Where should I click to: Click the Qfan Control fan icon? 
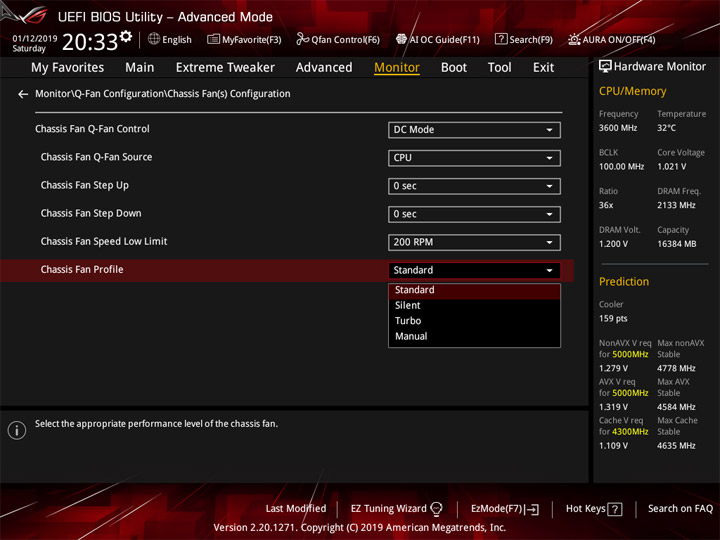pos(302,39)
